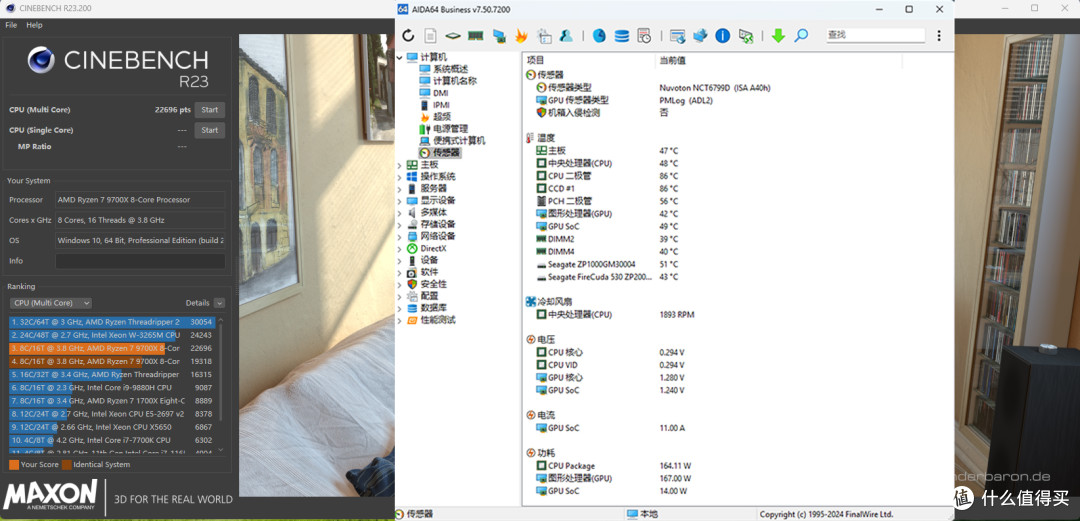The width and height of the screenshot is (1080, 521).
Task: Select IPMI in the tree
Action: coord(442,105)
